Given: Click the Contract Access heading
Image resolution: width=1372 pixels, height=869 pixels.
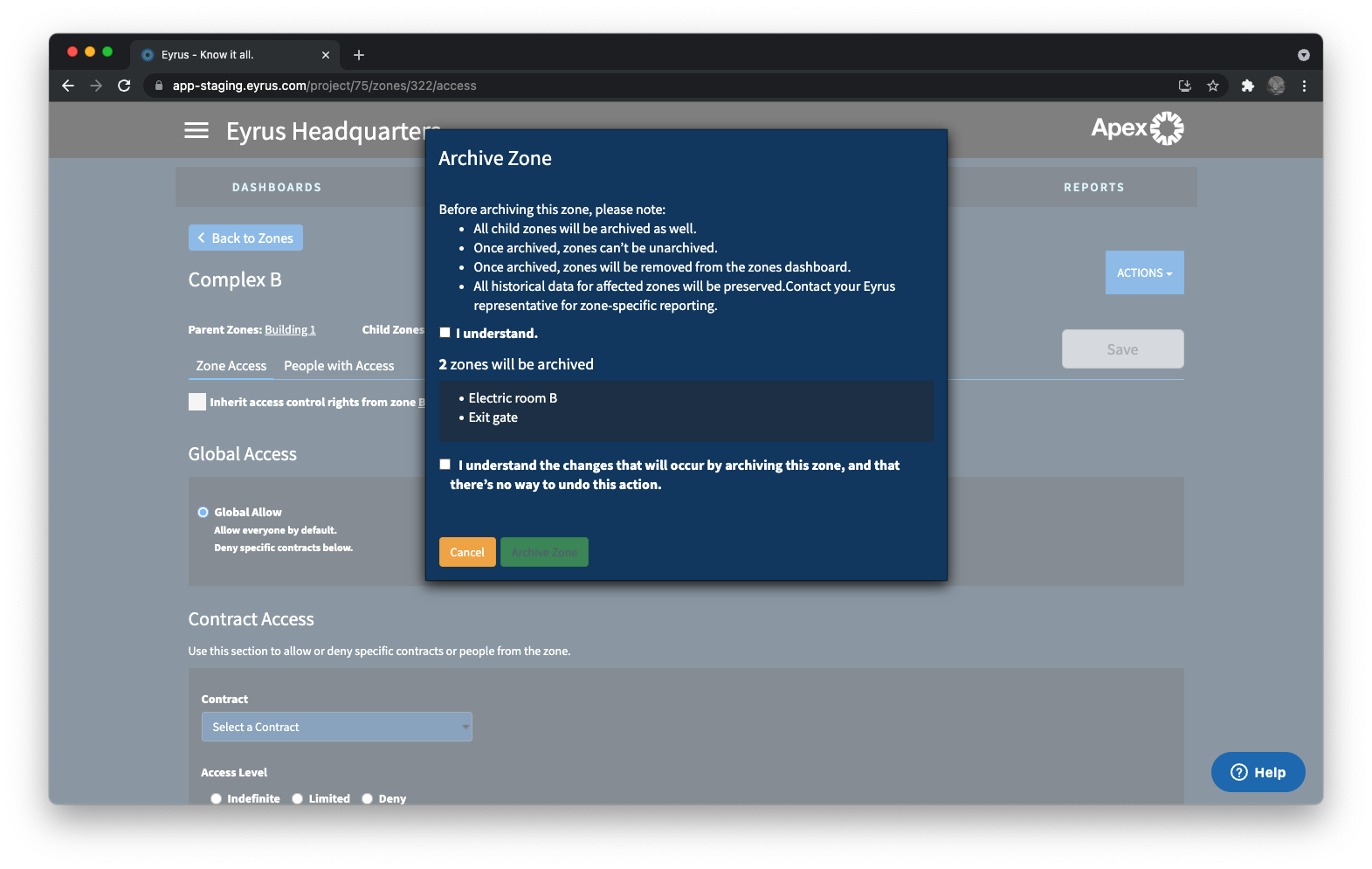Looking at the screenshot, I should (251, 619).
